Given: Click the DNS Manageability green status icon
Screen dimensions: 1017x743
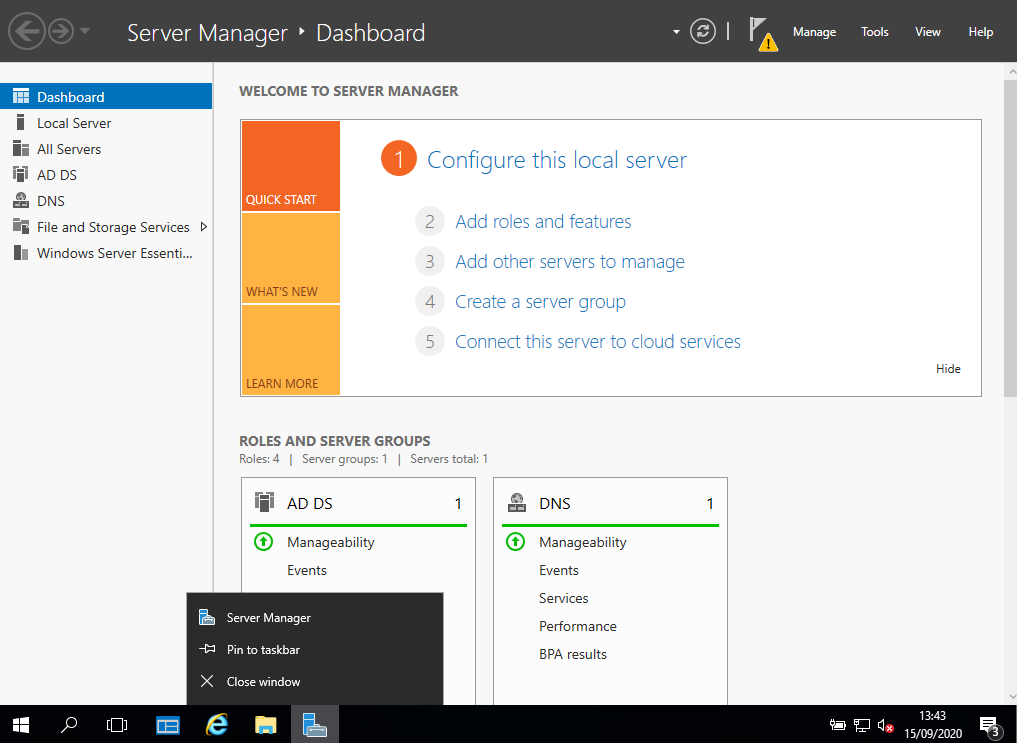Looking at the screenshot, I should [x=516, y=541].
